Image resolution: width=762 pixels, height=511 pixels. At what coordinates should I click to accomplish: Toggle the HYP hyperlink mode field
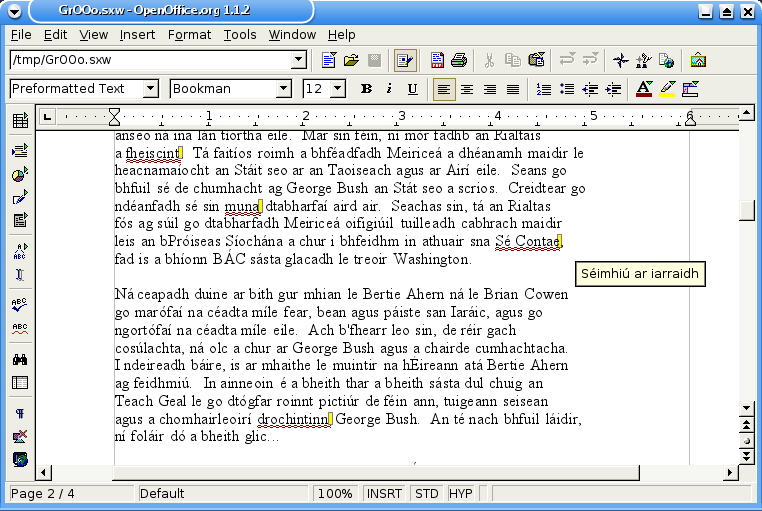[x=460, y=494]
